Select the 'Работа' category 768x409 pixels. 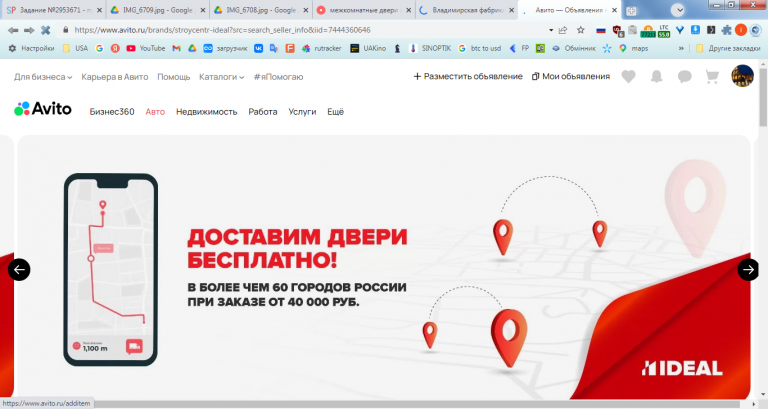click(263, 112)
